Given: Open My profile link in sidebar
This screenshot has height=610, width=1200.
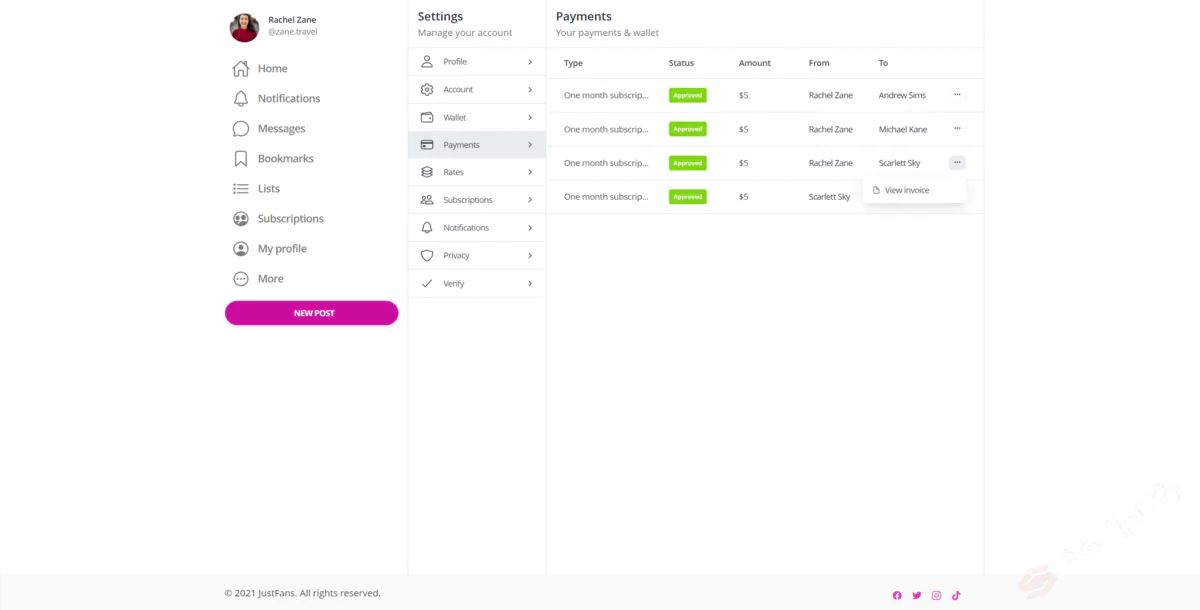Looking at the screenshot, I should click(x=281, y=249).
